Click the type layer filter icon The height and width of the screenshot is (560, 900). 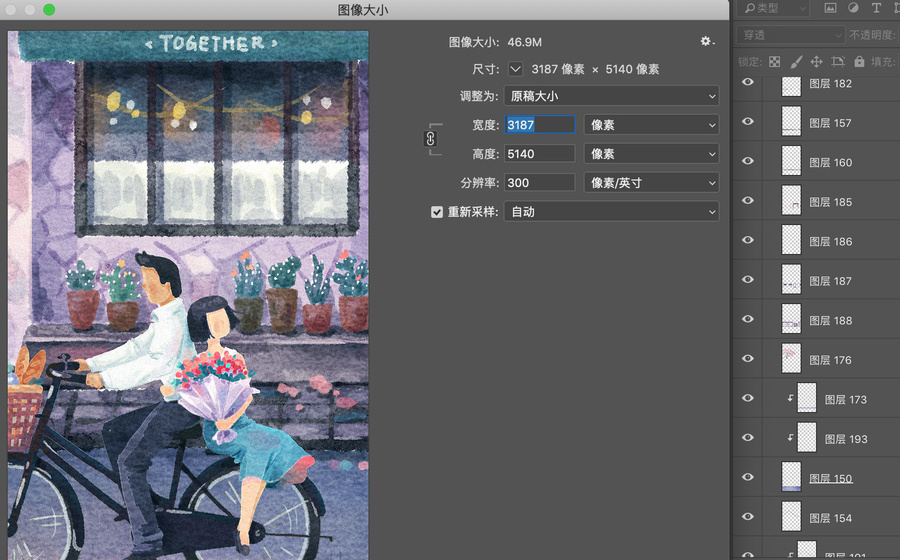876,8
